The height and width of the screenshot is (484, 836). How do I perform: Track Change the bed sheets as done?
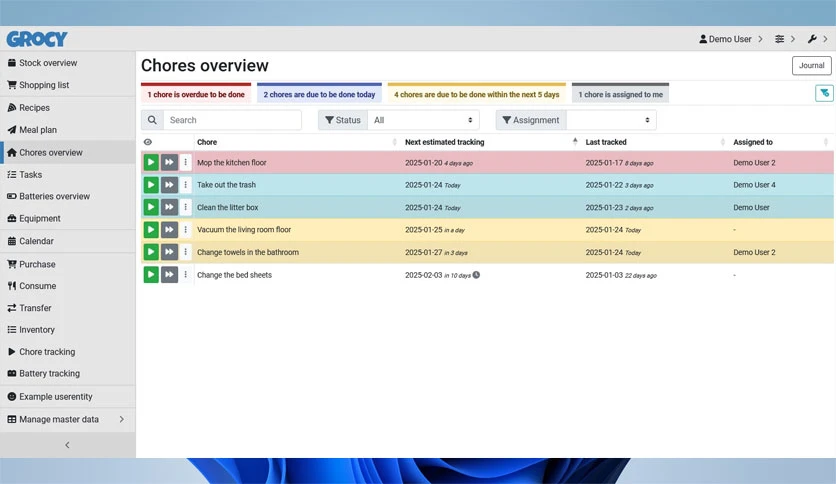coord(151,275)
